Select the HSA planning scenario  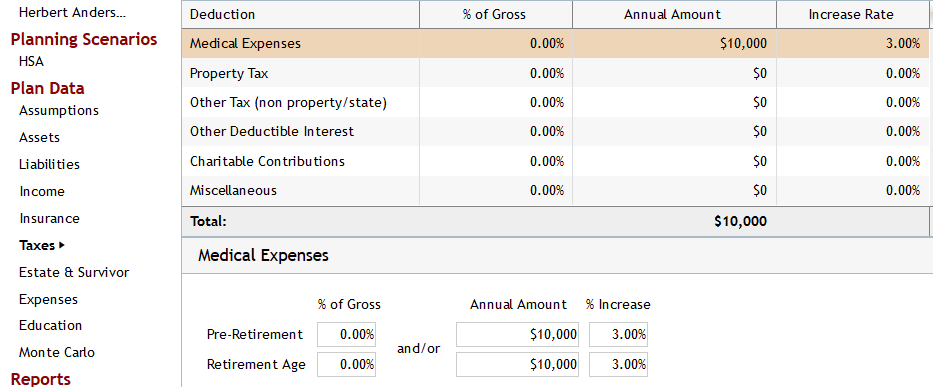(x=31, y=61)
